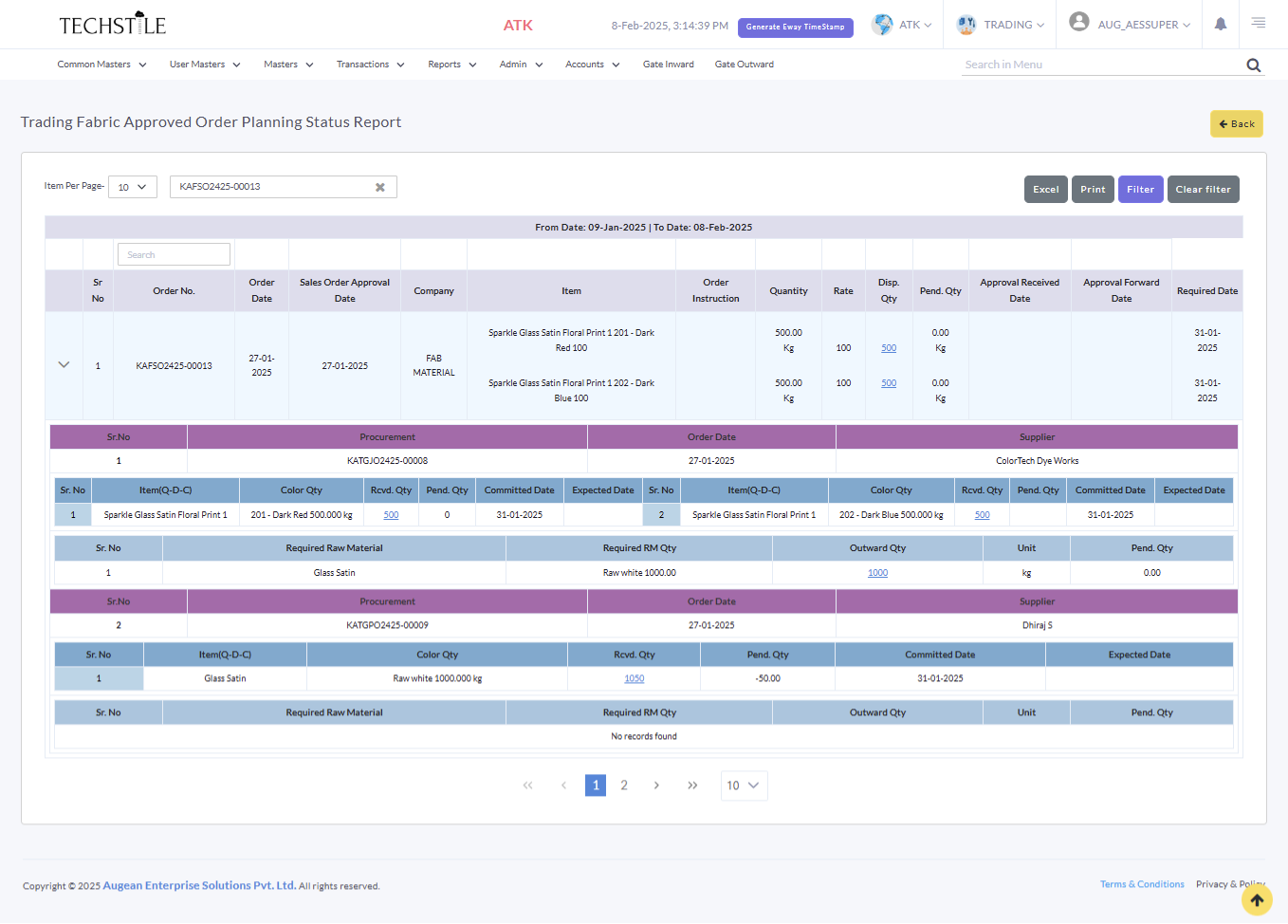This screenshot has width=1288, height=924.
Task: Open the Outward Qty 1000 link
Action: click(877, 573)
